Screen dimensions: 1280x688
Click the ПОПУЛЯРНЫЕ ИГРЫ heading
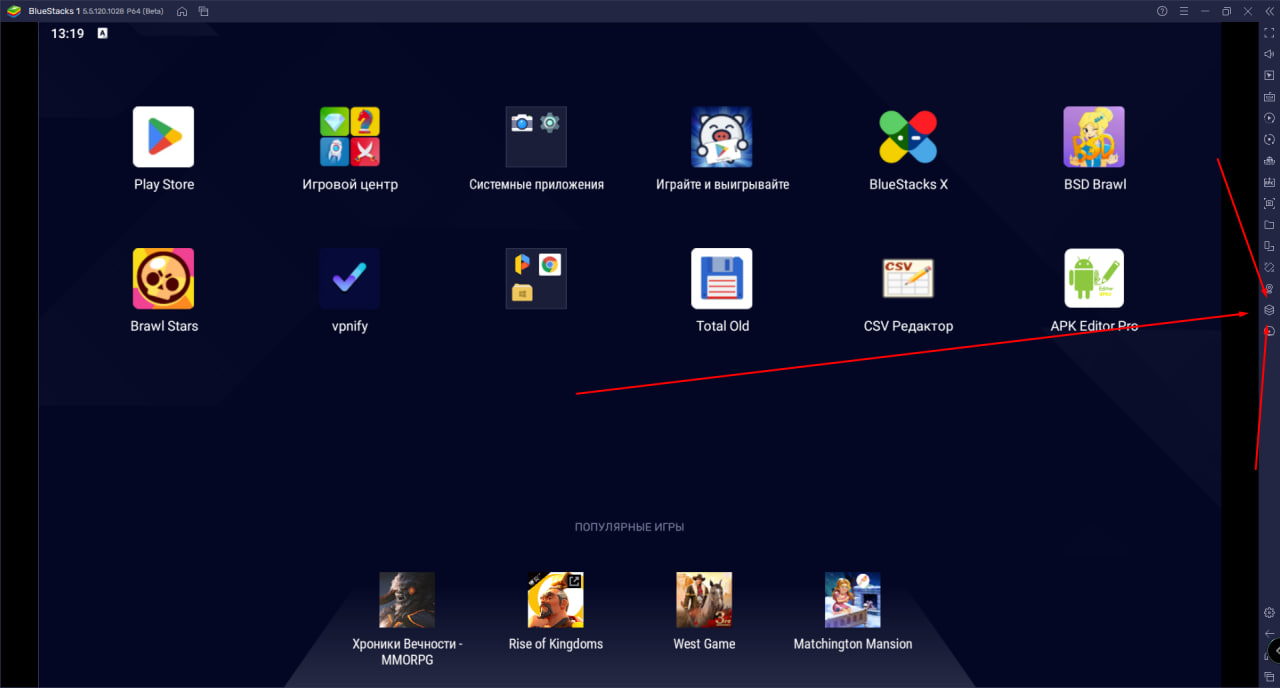coord(629,527)
